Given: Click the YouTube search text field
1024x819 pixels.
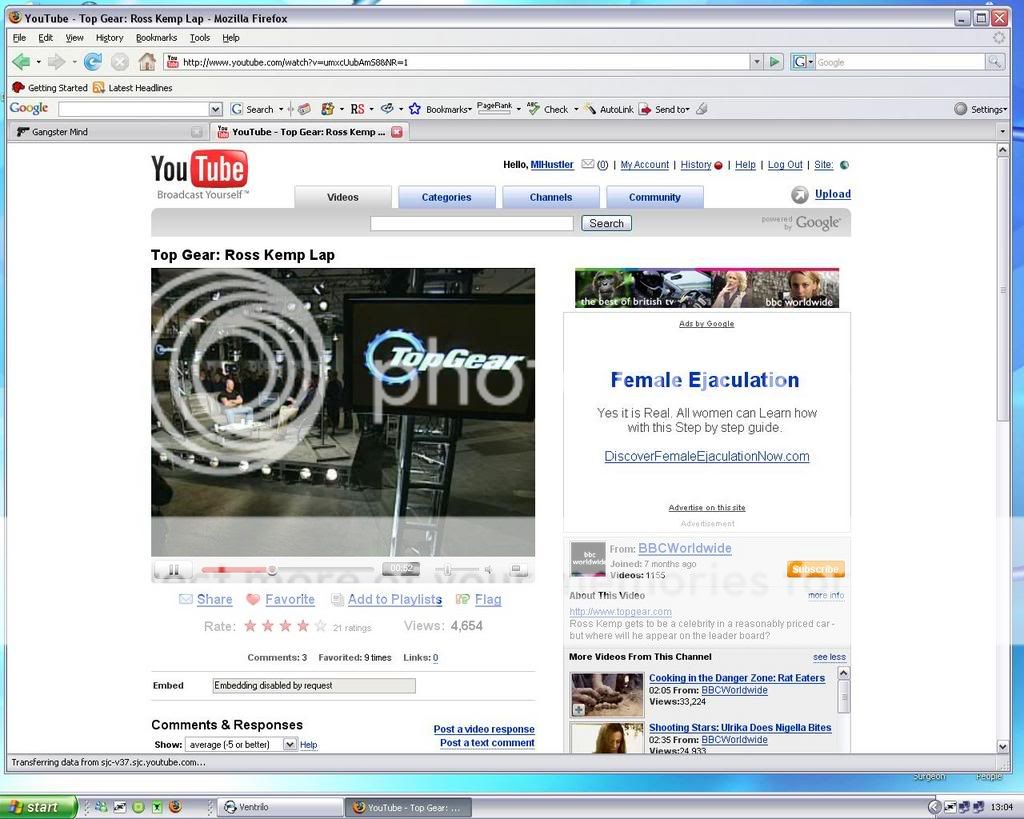Looking at the screenshot, I should (472, 223).
